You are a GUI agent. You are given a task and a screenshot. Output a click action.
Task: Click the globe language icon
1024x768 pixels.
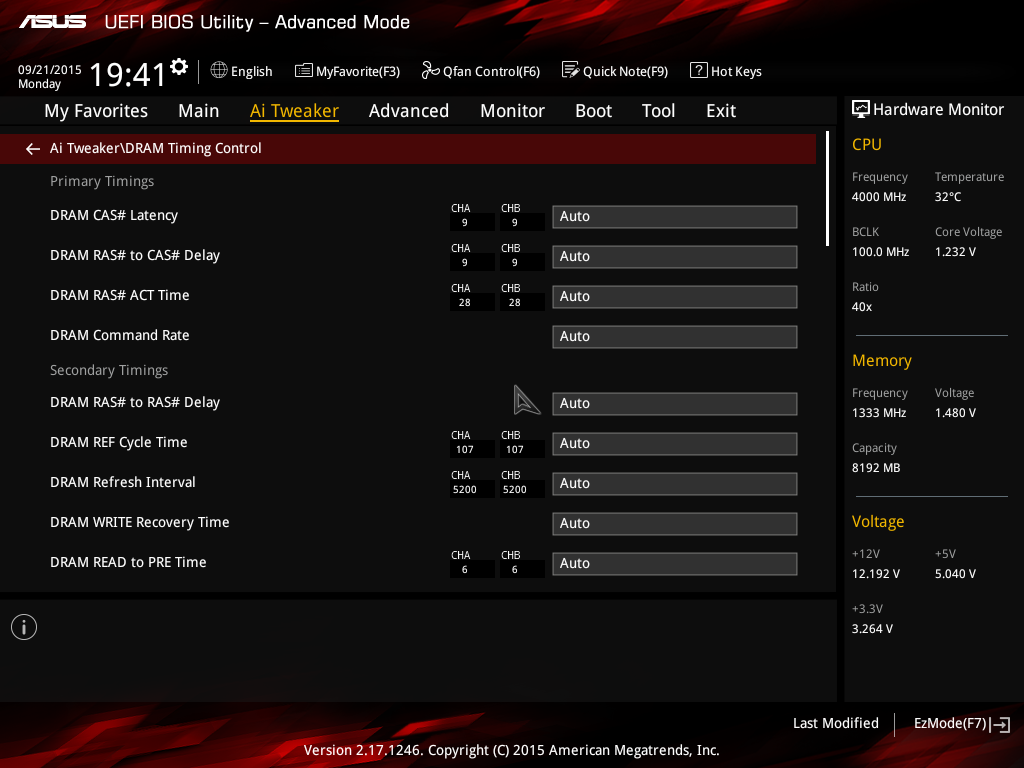[x=219, y=70]
